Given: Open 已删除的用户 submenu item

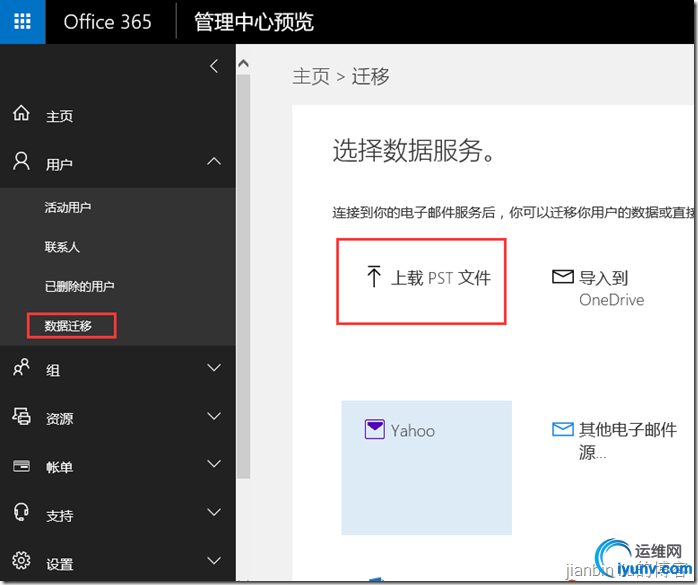Looking at the screenshot, I should click(x=79, y=286).
